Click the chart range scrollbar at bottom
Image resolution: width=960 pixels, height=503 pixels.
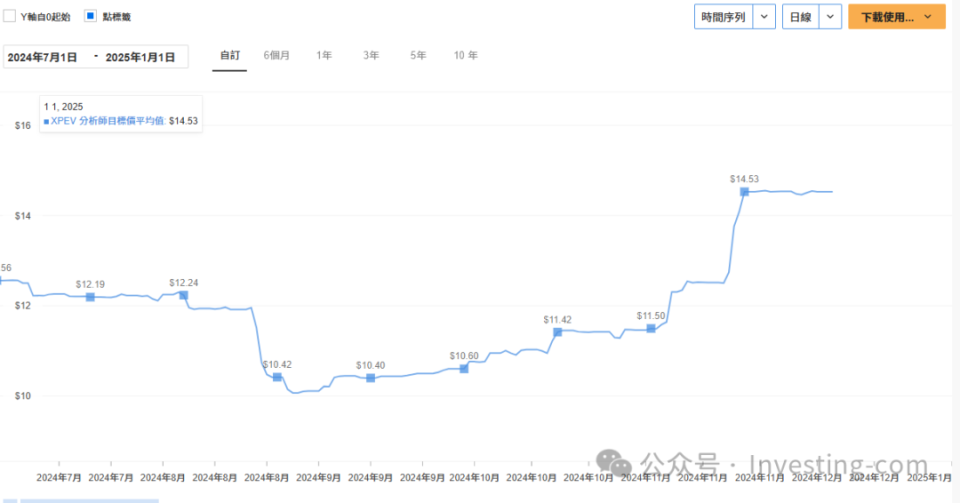(89, 501)
